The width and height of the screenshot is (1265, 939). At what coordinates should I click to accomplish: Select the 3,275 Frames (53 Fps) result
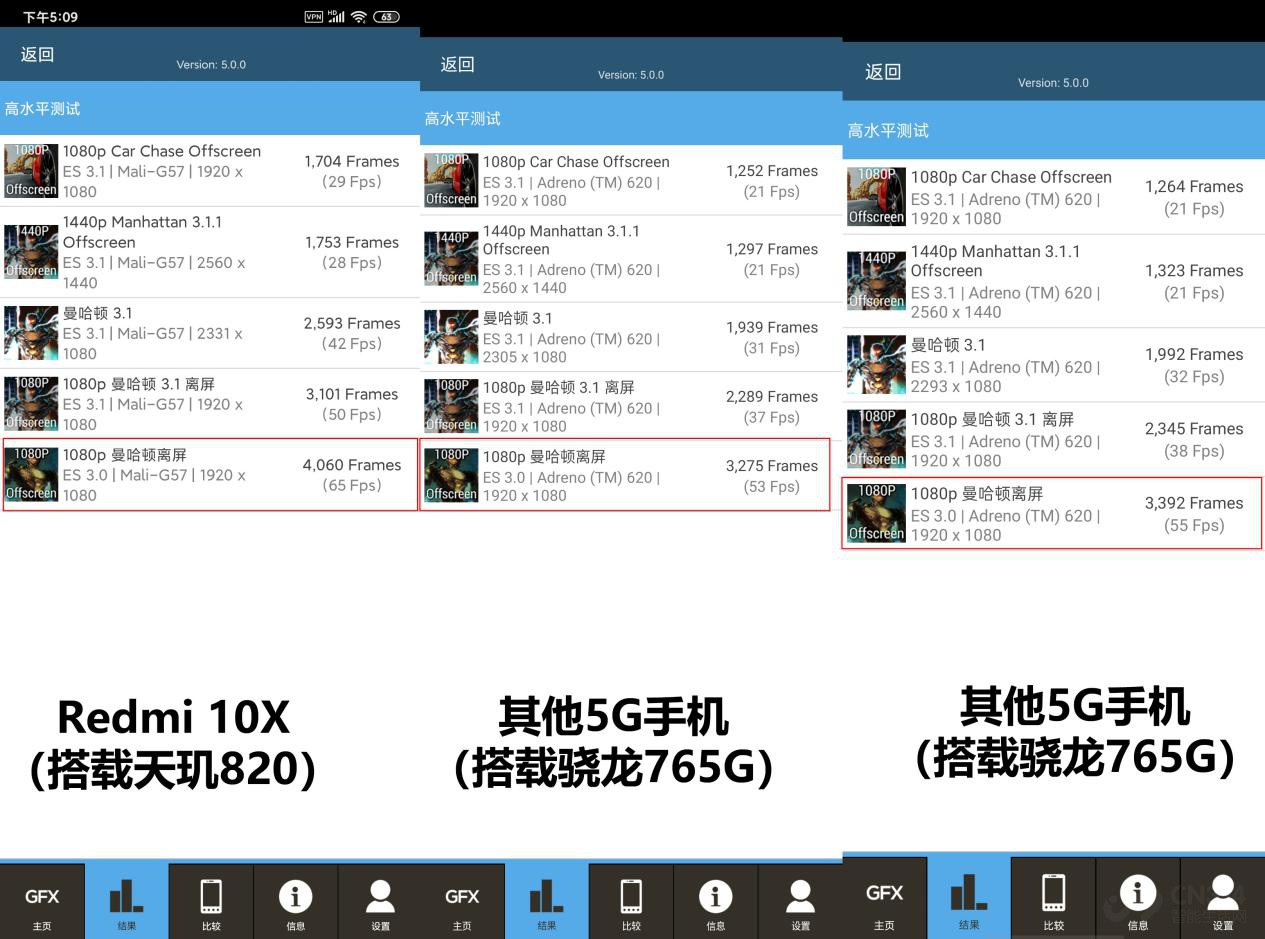tap(771, 476)
